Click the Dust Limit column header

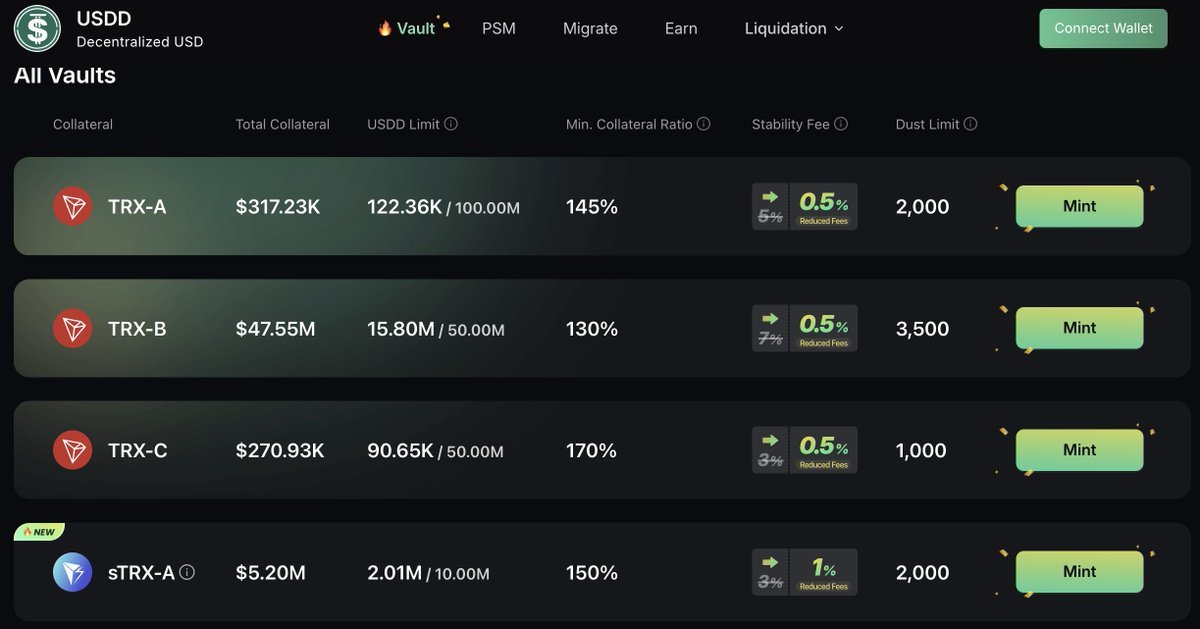928,124
